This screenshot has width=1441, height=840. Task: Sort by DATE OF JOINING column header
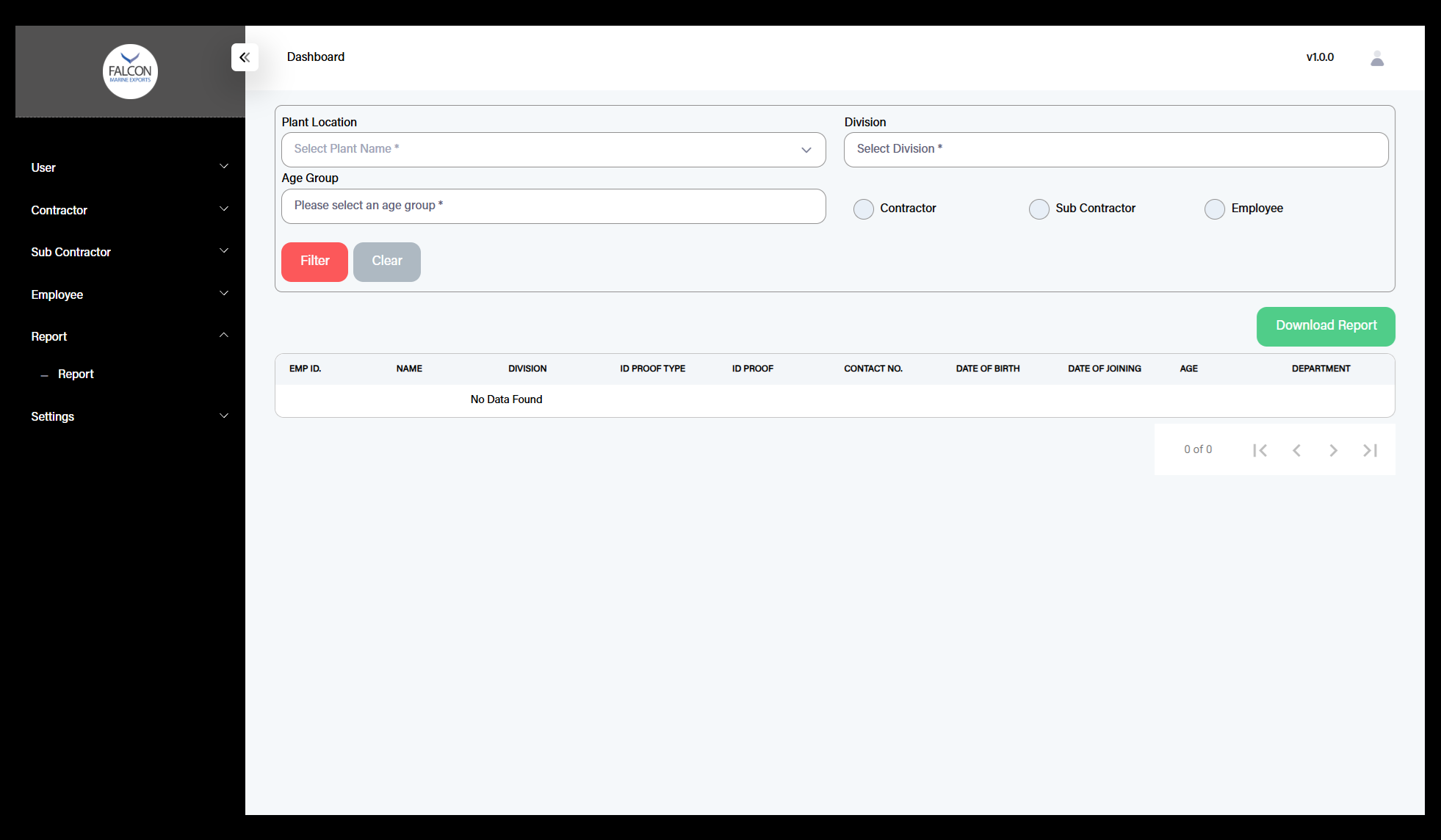click(1105, 369)
